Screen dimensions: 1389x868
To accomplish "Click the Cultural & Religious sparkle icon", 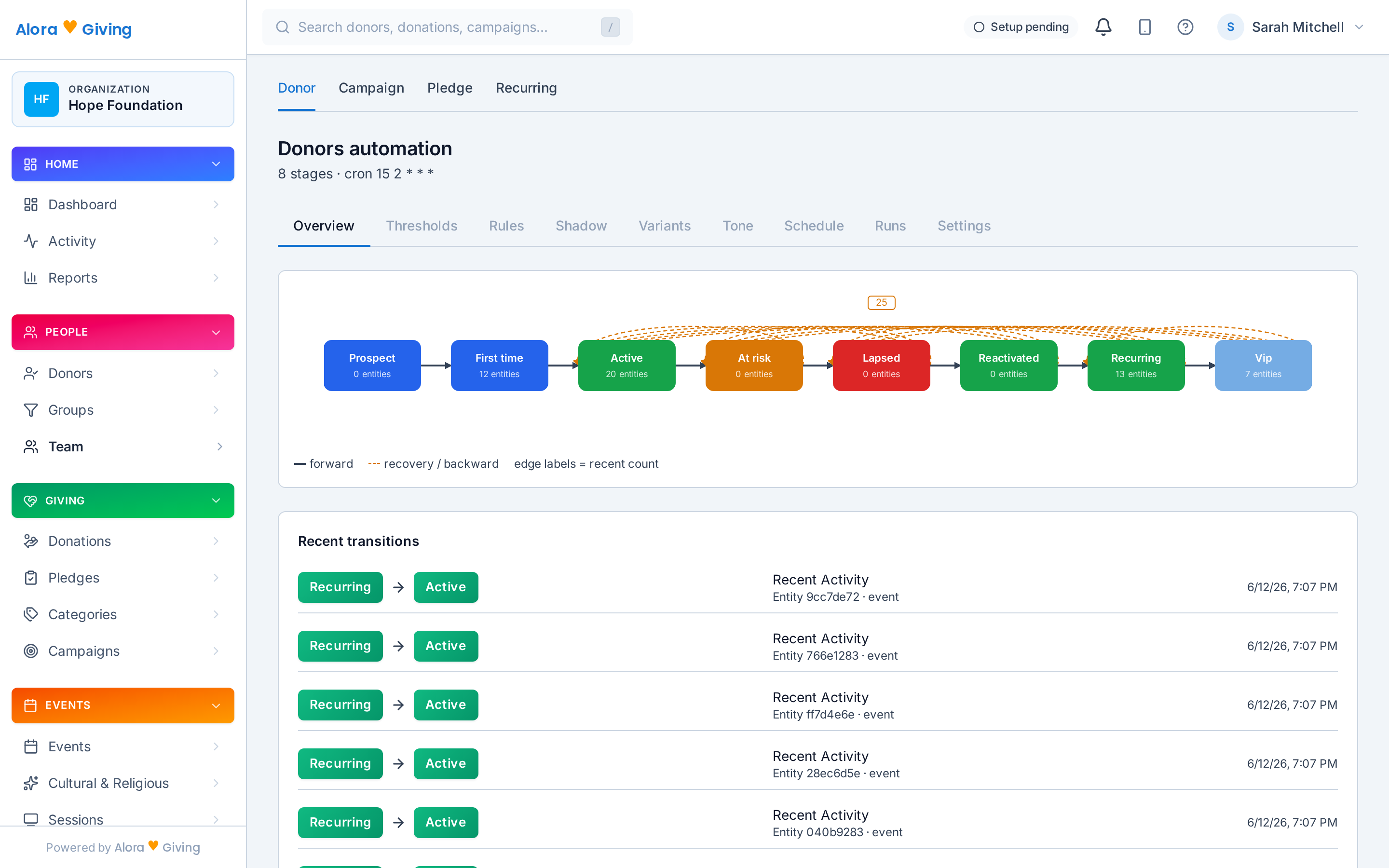I will 30,783.
